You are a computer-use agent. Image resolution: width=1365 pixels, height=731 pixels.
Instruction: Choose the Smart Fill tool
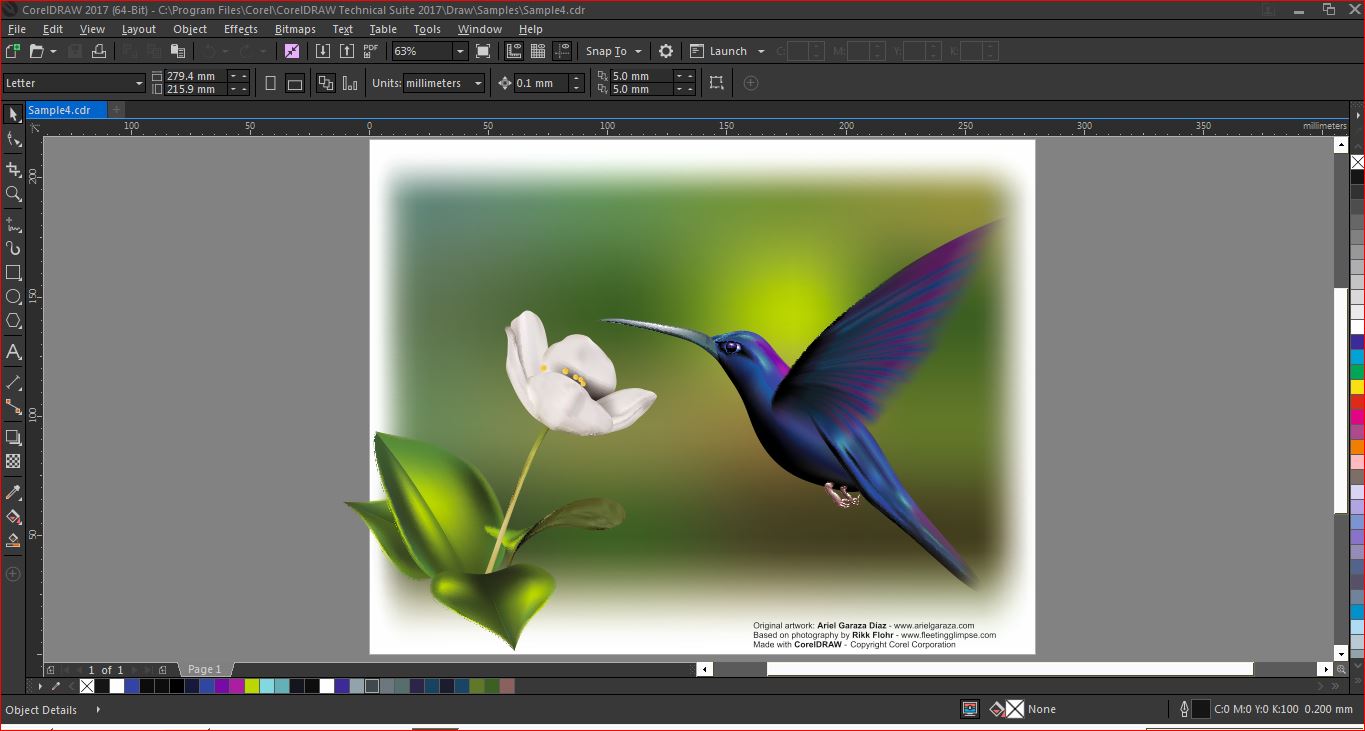(13, 541)
